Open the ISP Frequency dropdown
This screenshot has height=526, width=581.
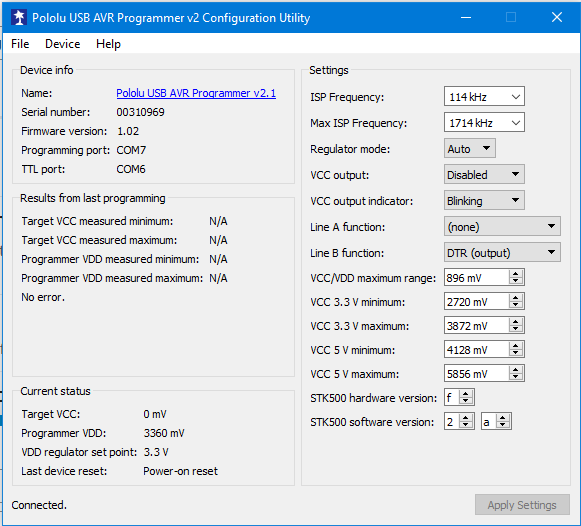coord(484,97)
